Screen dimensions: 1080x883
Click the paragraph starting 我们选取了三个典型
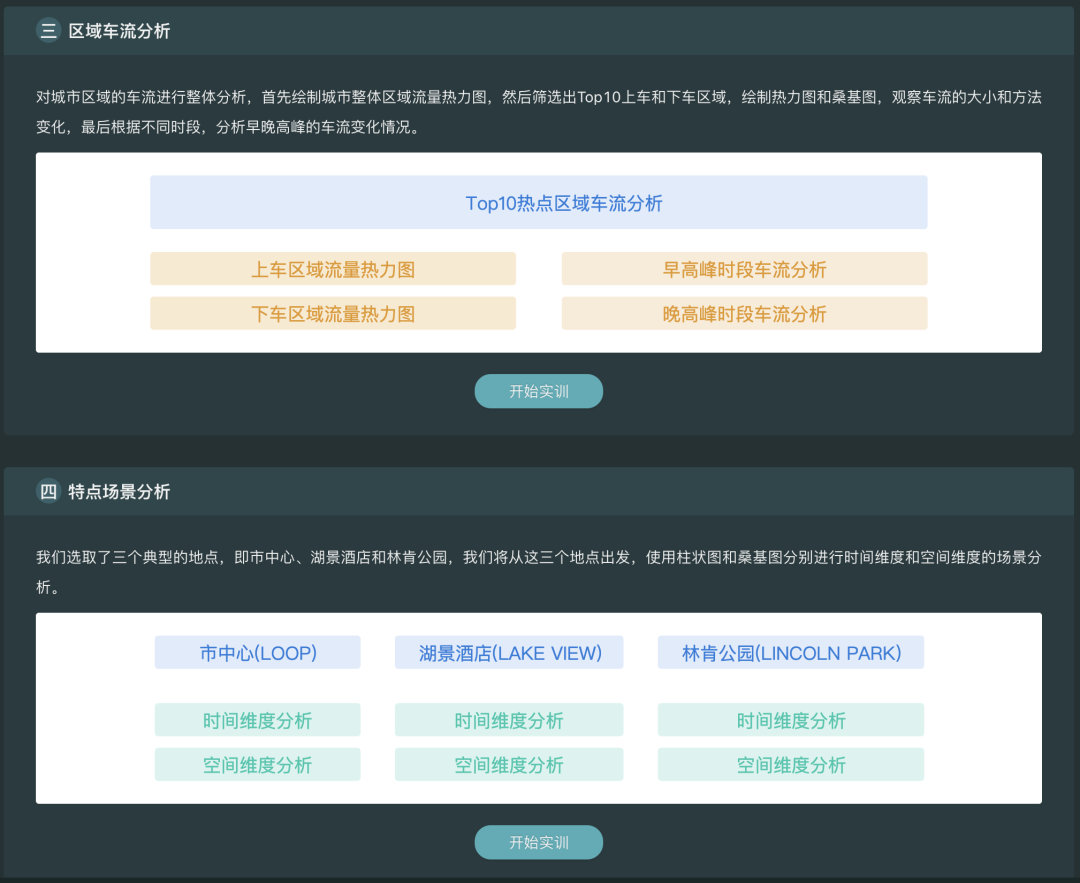pos(539,572)
